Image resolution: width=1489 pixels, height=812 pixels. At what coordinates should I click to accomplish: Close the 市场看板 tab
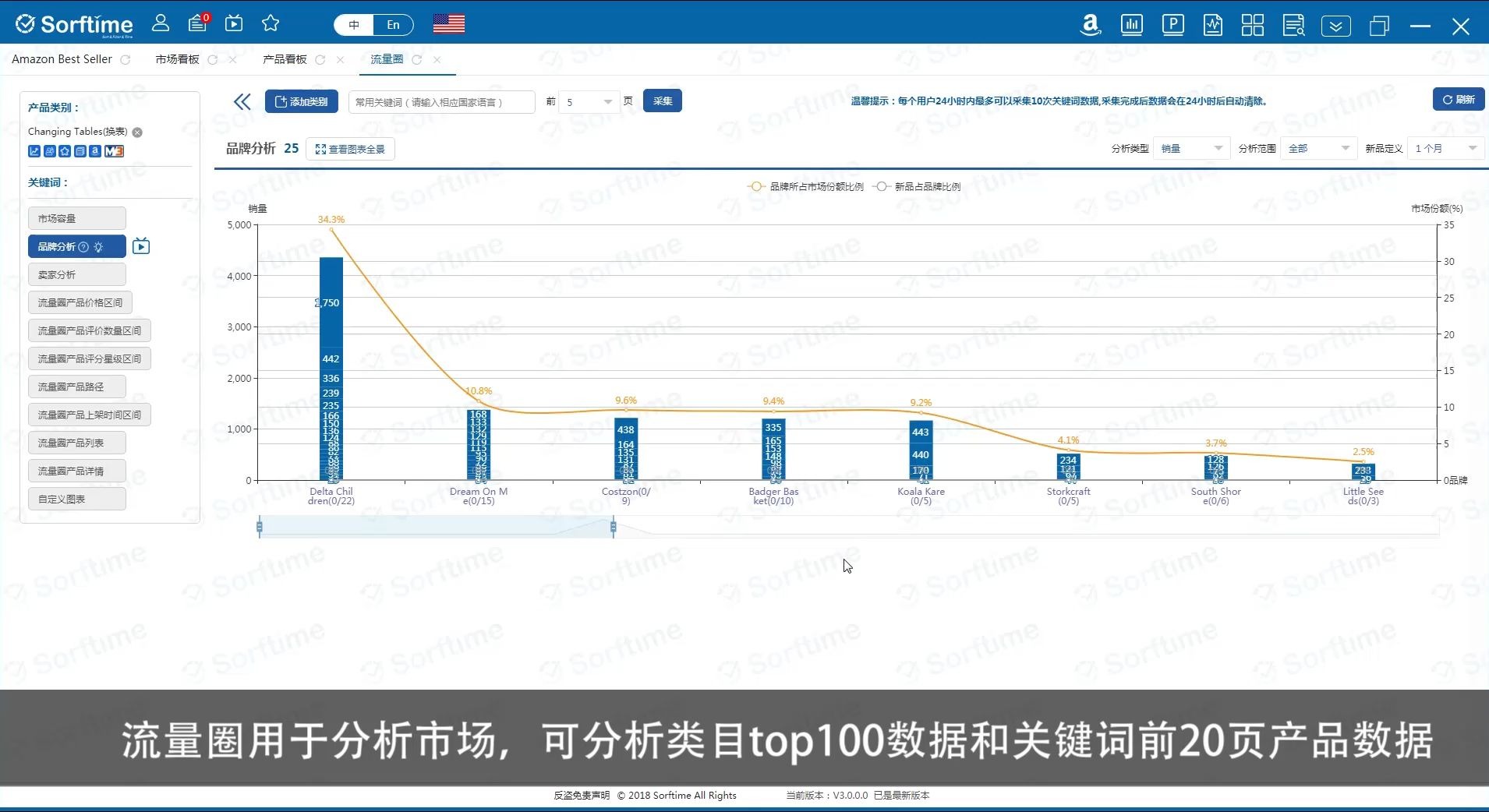pyautogui.click(x=232, y=59)
